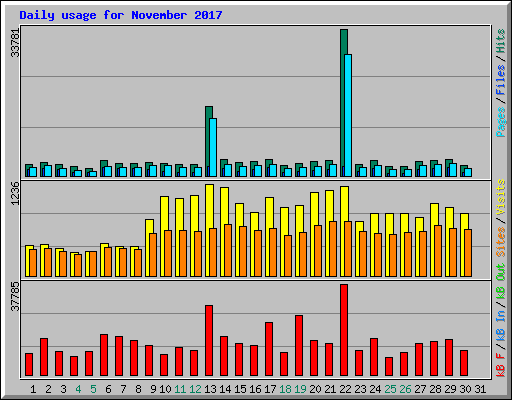Viewport: 512px width, 400px height.
Task: Click the red kB bar for day 2
Action: [x=44, y=357]
